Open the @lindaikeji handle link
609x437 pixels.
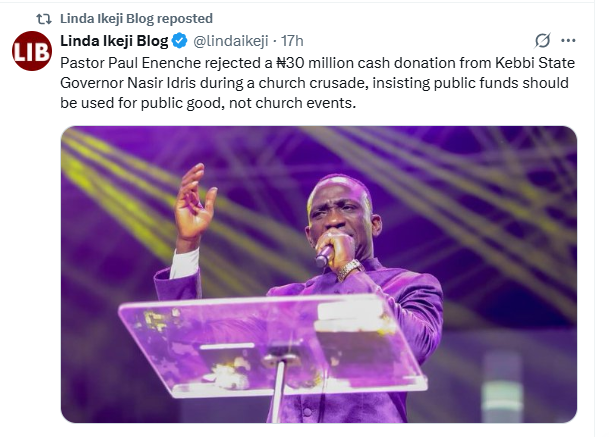coord(229,41)
